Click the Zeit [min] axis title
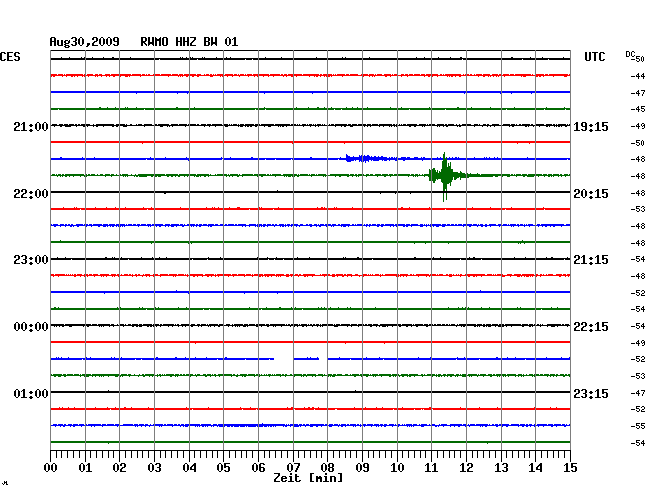 [x=308, y=478]
